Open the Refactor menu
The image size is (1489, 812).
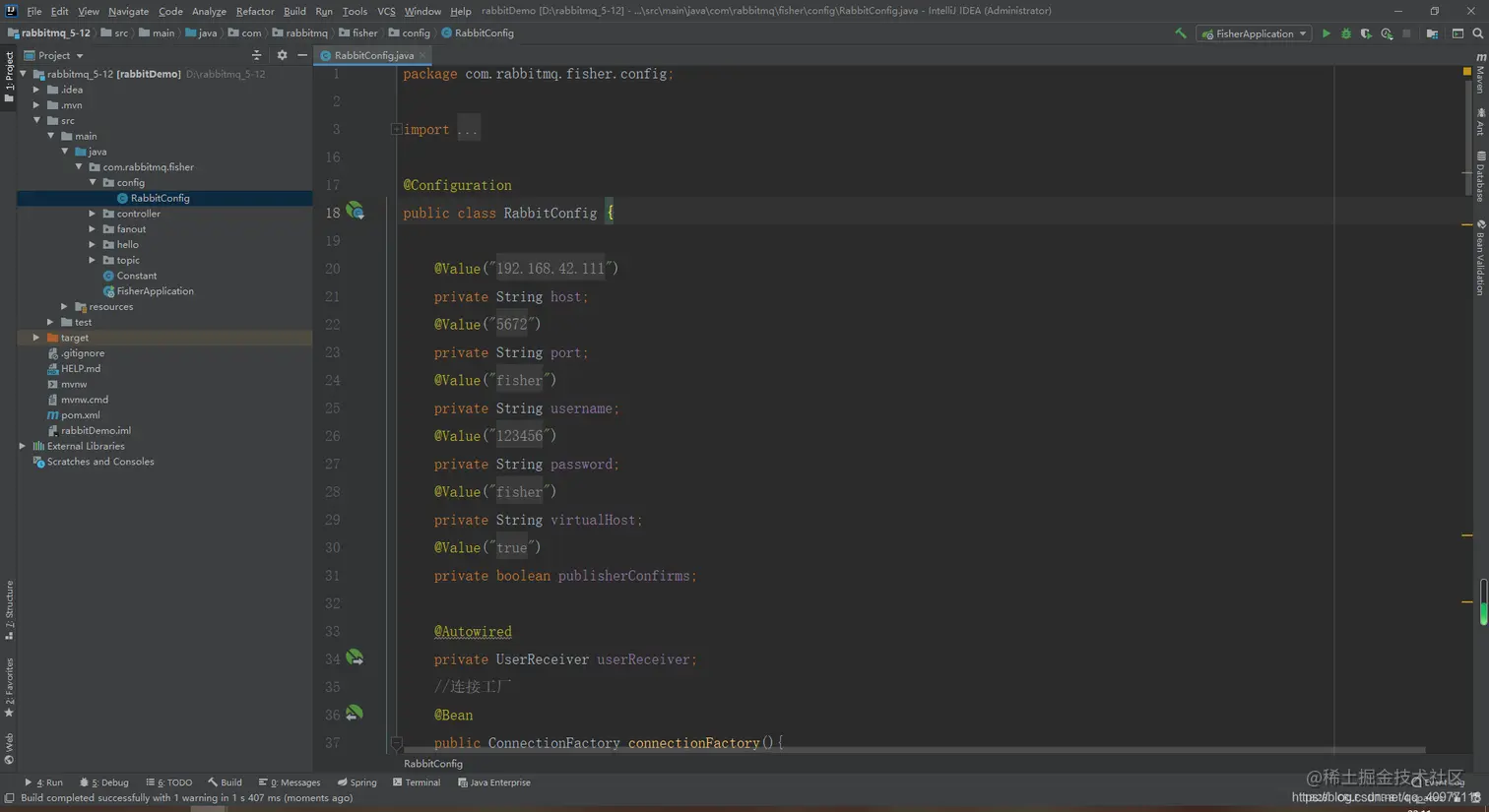tap(254, 11)
